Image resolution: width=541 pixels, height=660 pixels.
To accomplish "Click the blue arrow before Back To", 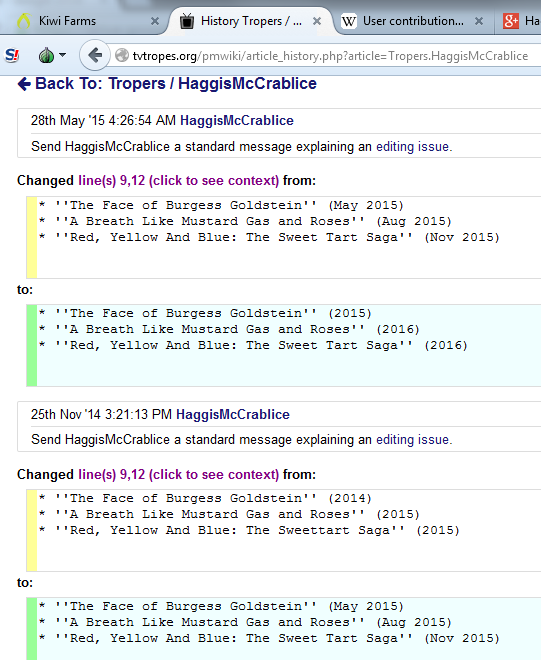I will 24,84.
